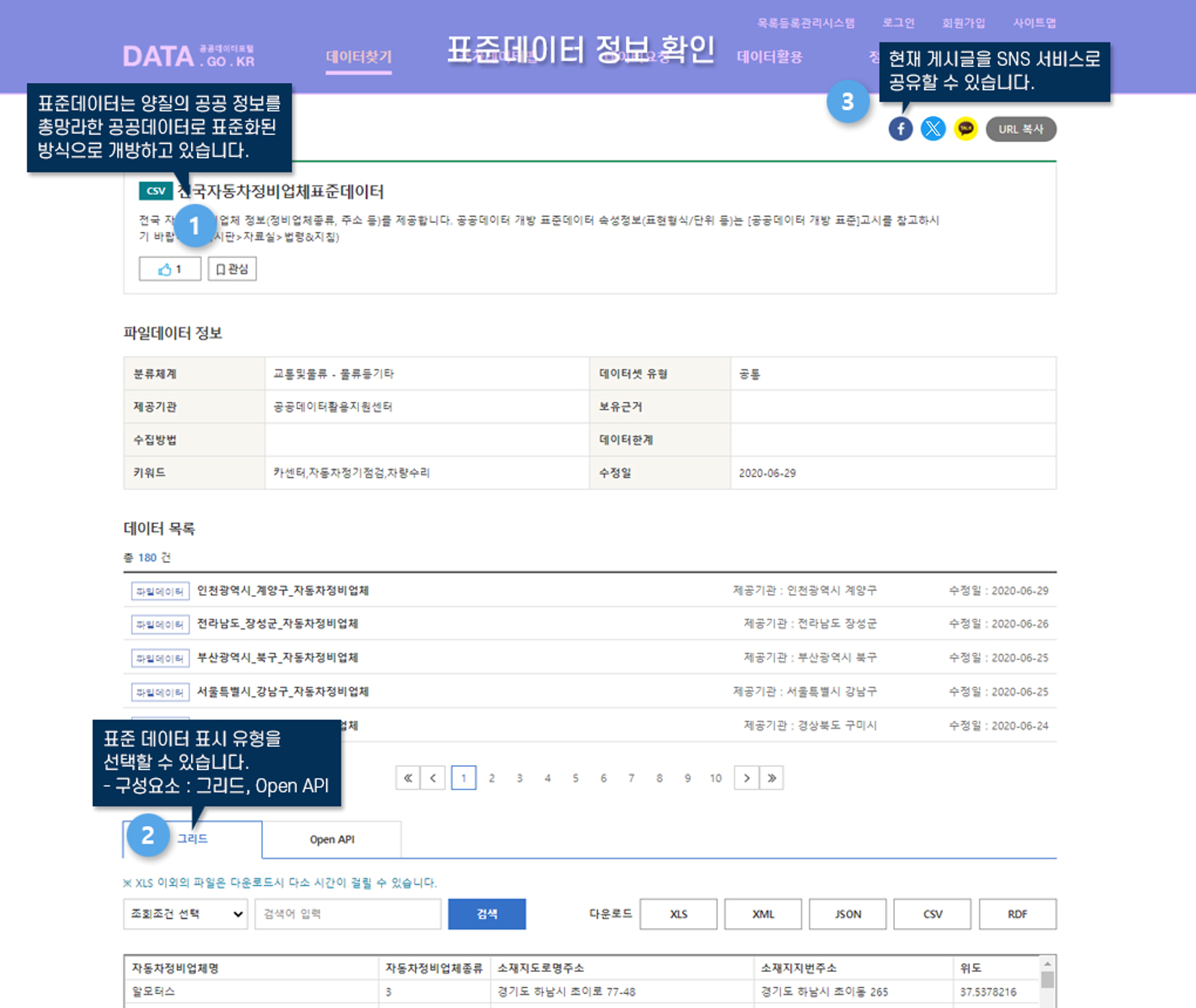Click the grid table scrollbar up arrow

[x=1047, y=964]
